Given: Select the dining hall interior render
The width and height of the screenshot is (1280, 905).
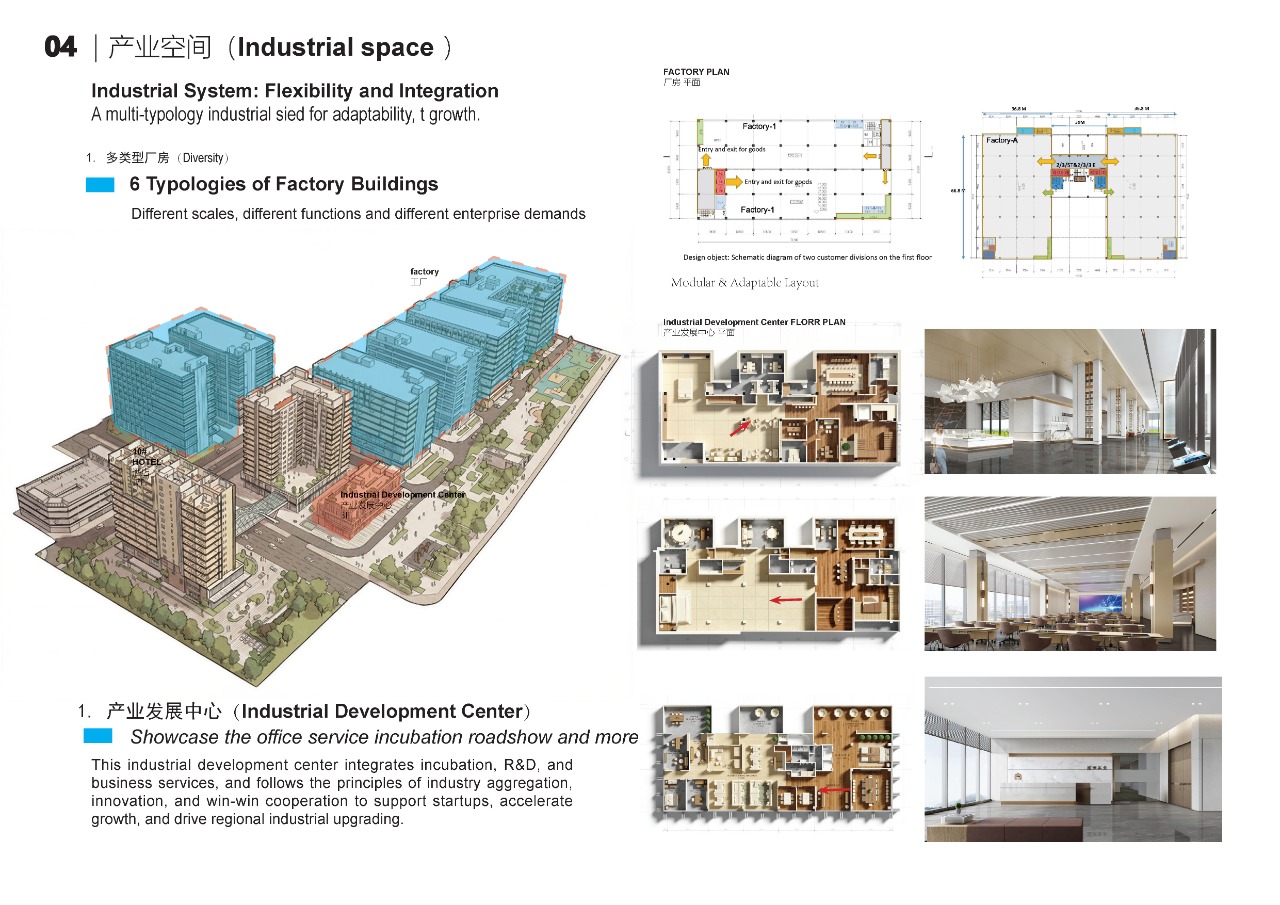Looking at the screenshot, I should click(1069, 573).
